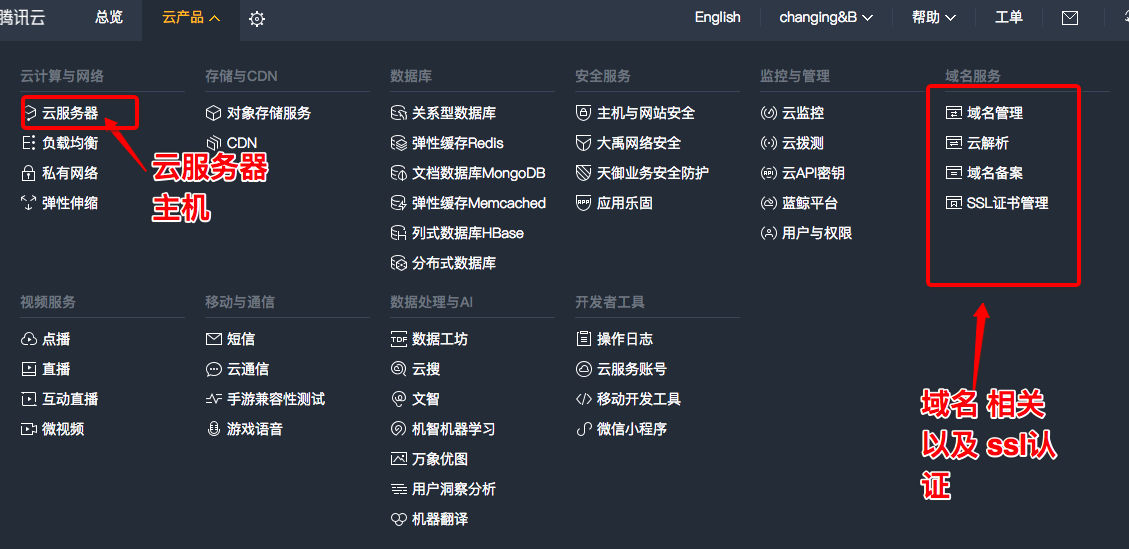Click the 游戏语音 microphone icon

click(213, 429)
